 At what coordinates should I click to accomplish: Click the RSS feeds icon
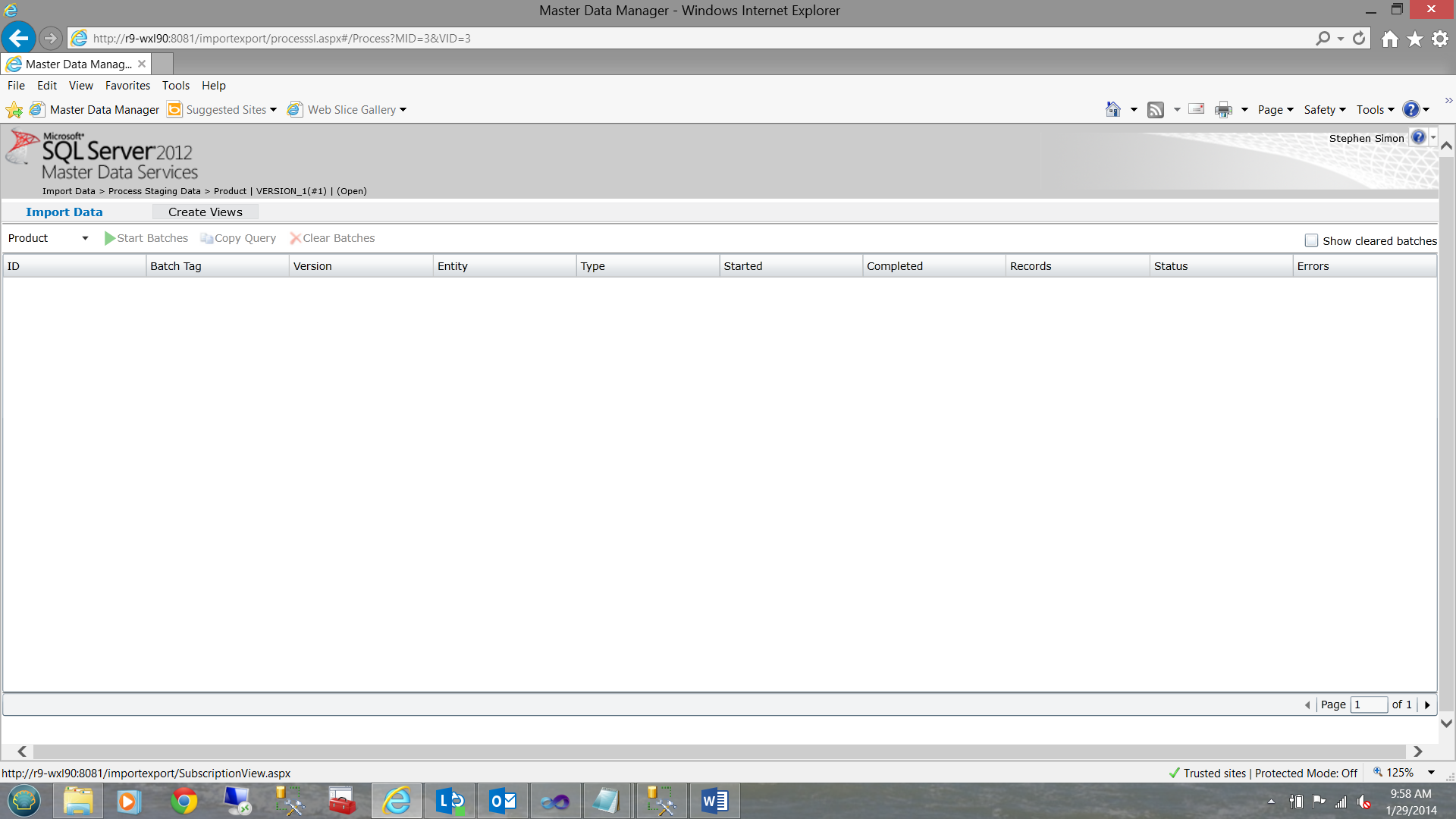pos(1155,110)
